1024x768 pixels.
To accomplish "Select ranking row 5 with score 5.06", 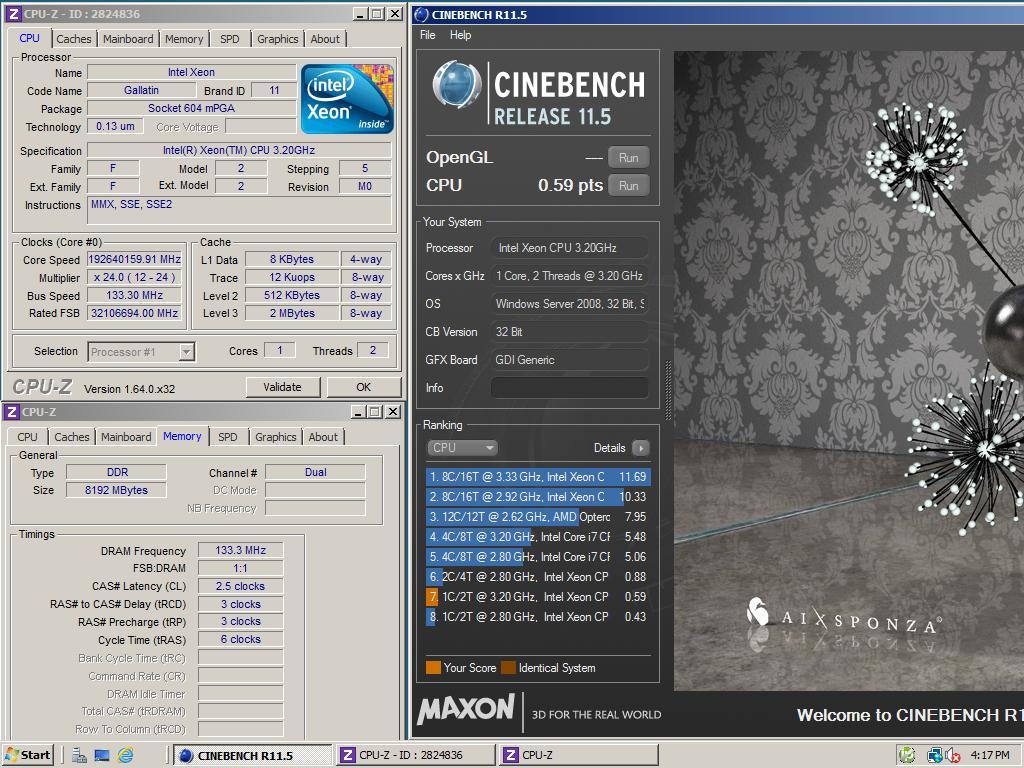I will click(x=538, y=557).
